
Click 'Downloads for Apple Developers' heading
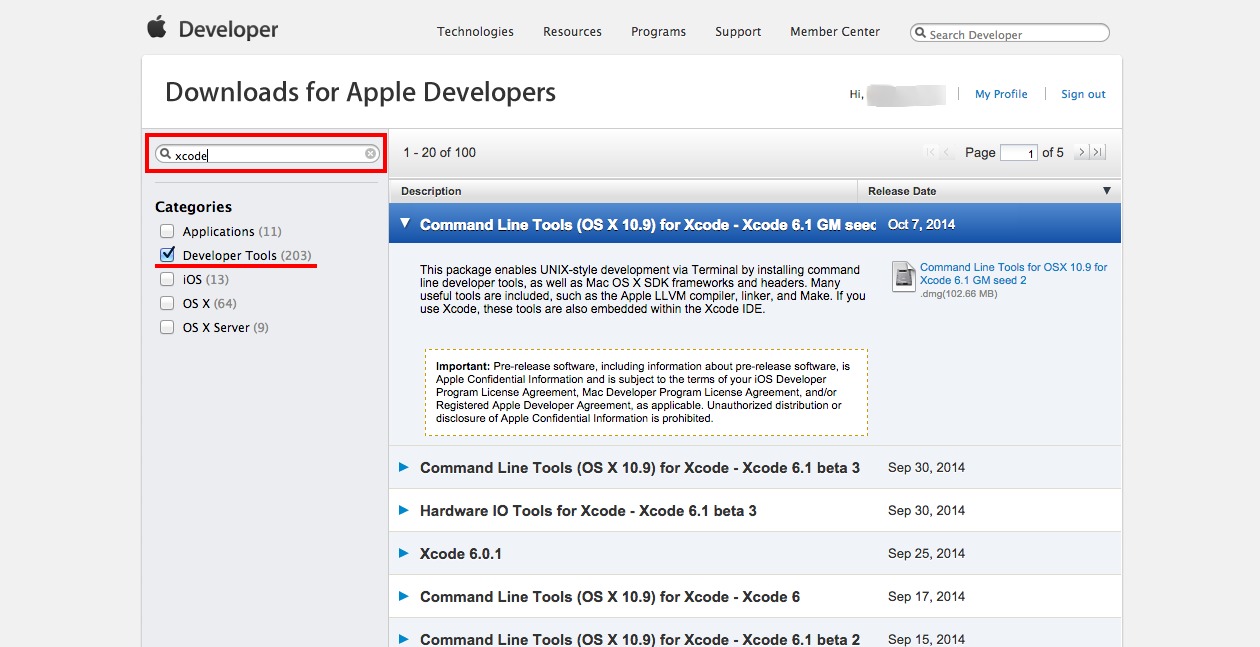point(360,92)
